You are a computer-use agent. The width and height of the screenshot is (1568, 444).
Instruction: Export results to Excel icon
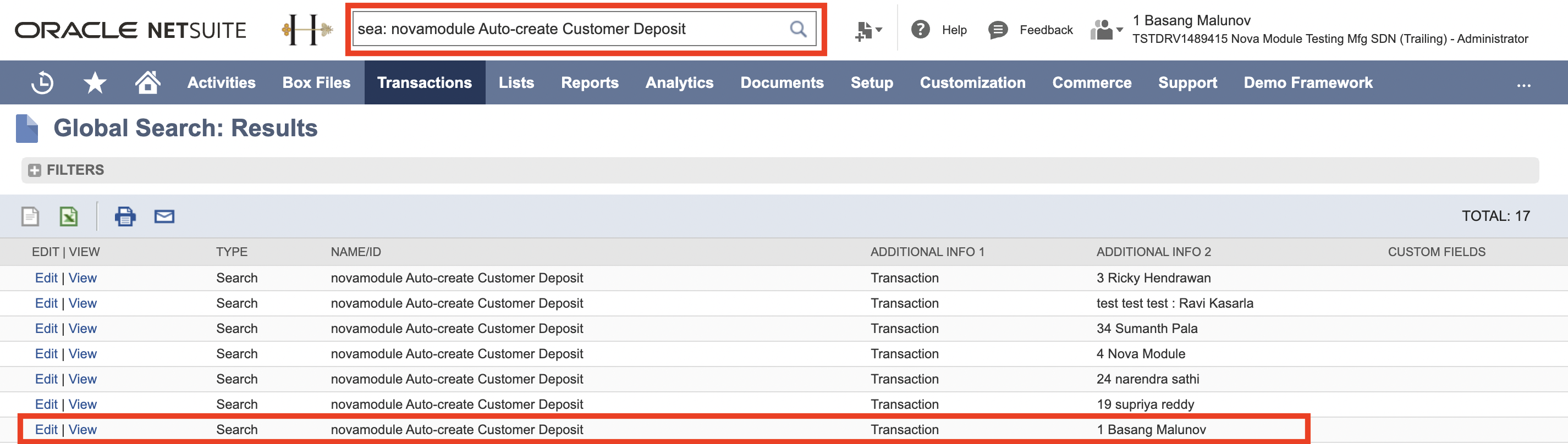tap(69, 216)
